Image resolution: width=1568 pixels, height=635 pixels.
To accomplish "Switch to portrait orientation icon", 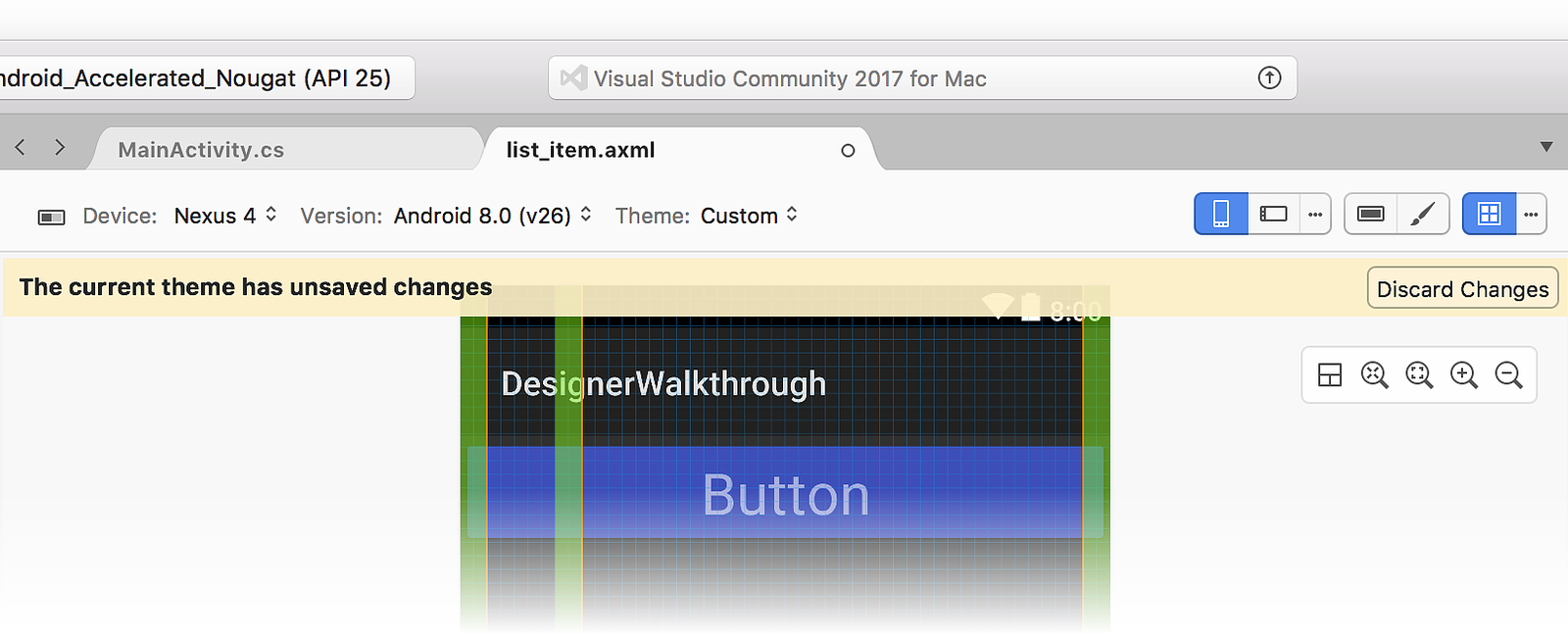I will tap(1221, 214).
